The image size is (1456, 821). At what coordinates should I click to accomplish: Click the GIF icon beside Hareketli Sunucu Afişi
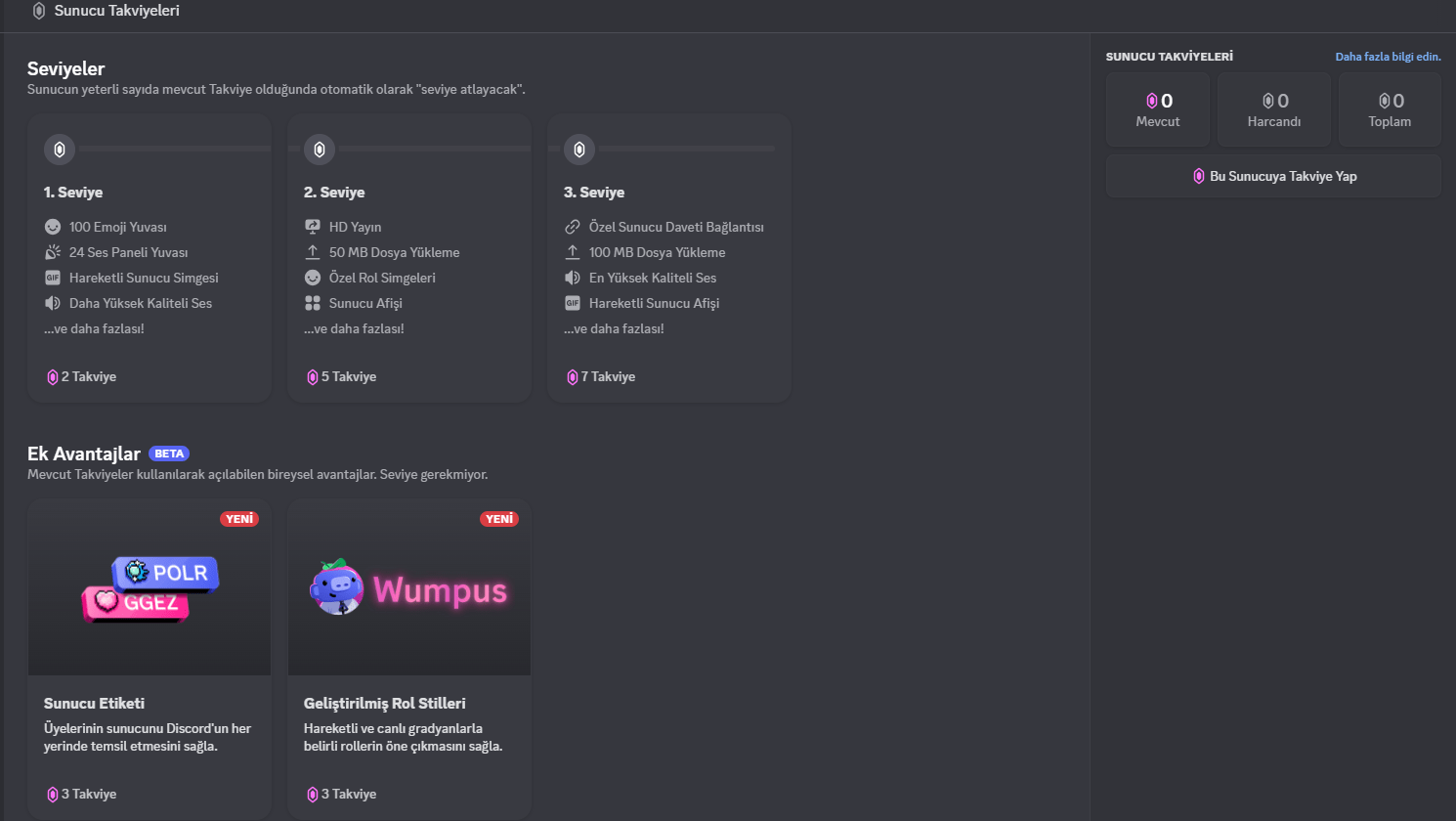[573, 303]
